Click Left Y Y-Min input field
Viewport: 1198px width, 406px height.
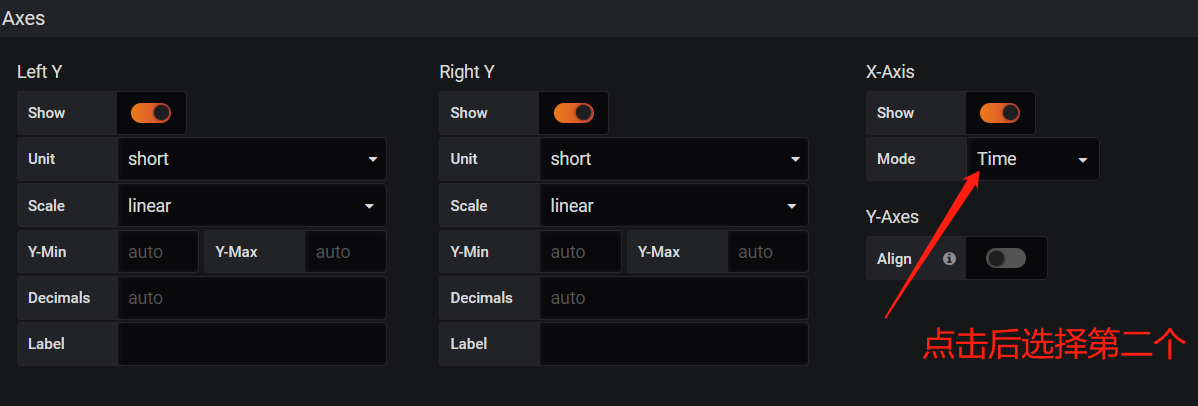158,252
